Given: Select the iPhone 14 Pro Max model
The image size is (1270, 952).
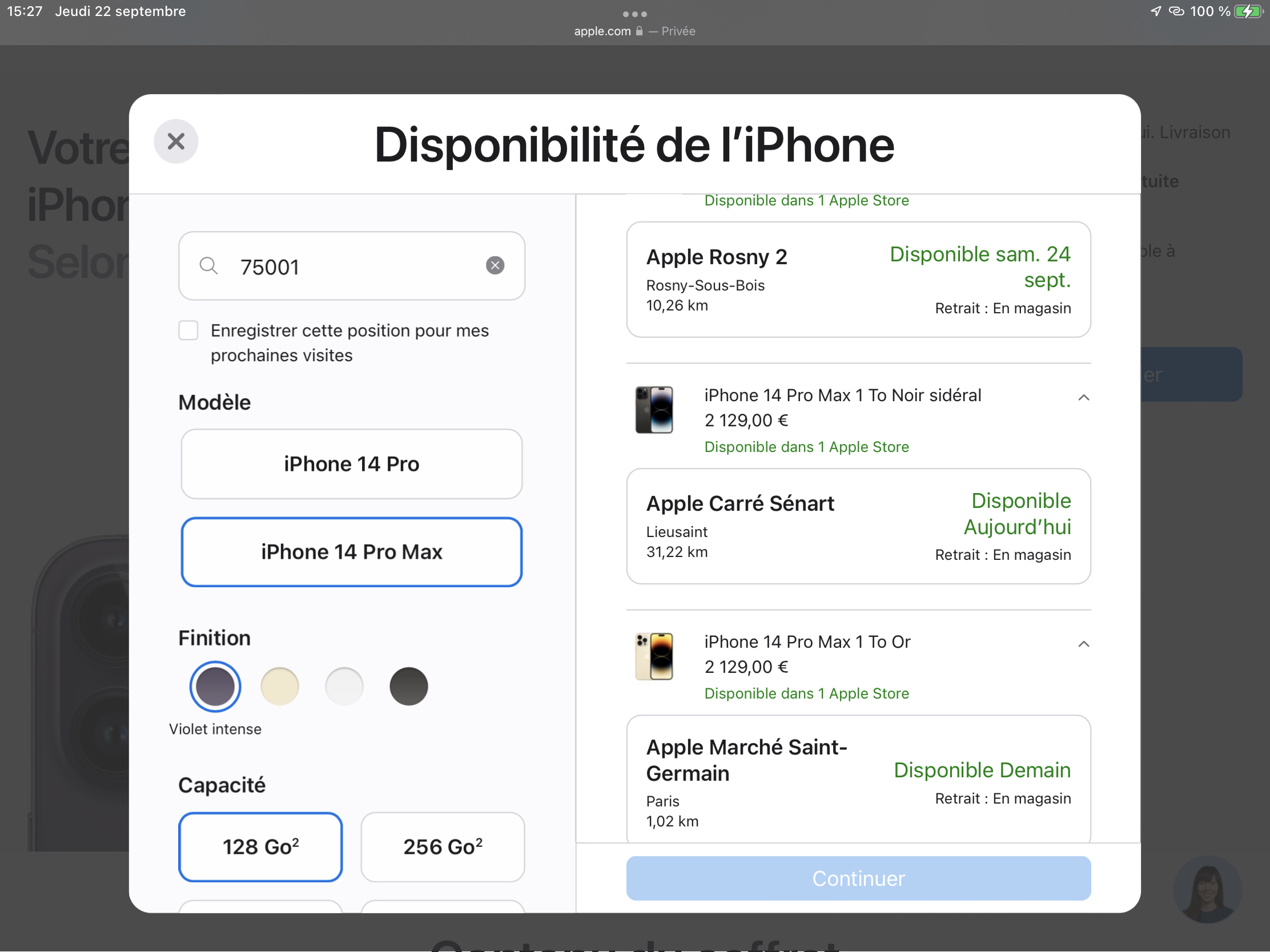Looking at the screenshot, I should click(351, 551).
